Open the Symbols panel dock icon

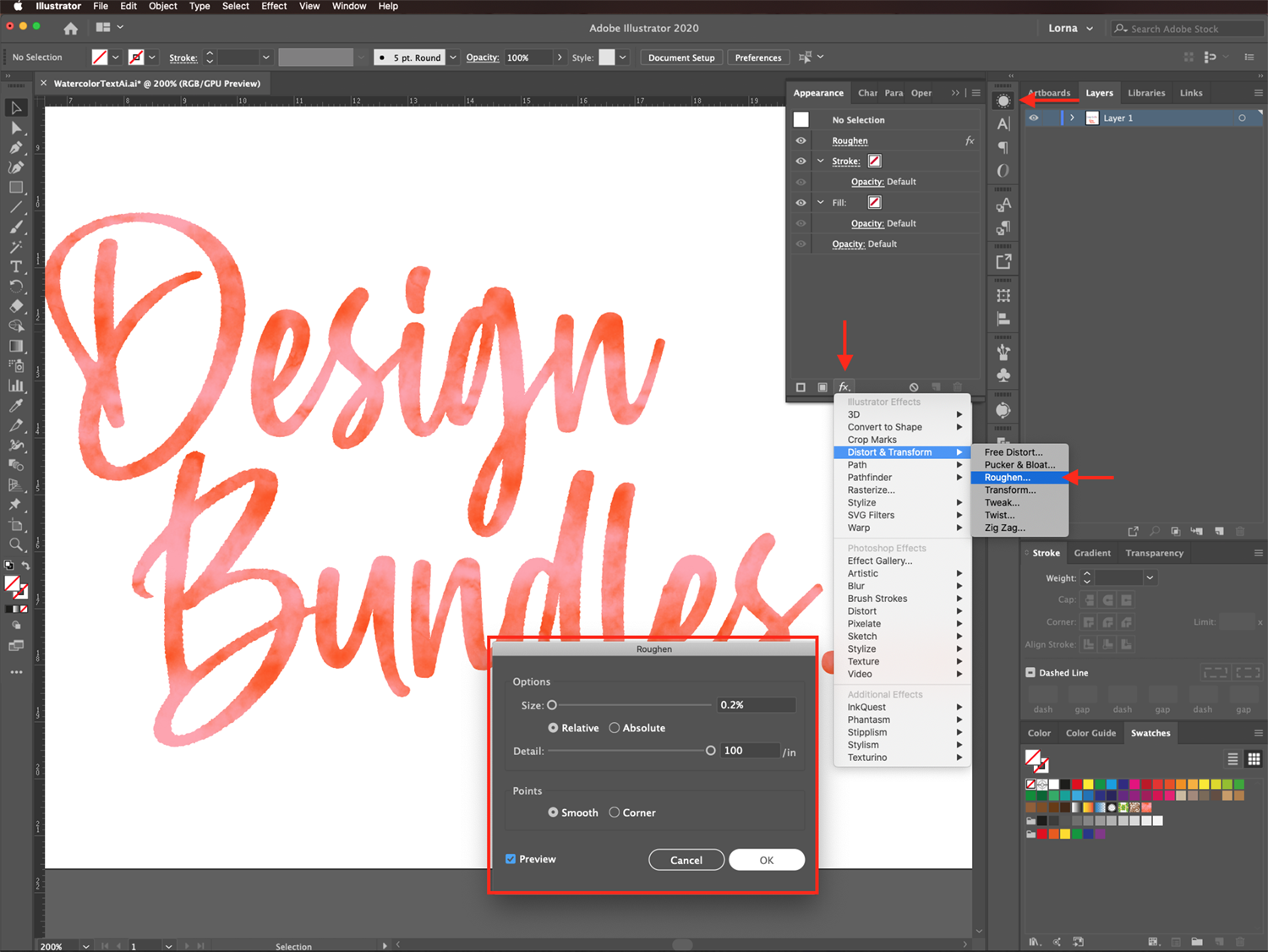click(1003, 375)
